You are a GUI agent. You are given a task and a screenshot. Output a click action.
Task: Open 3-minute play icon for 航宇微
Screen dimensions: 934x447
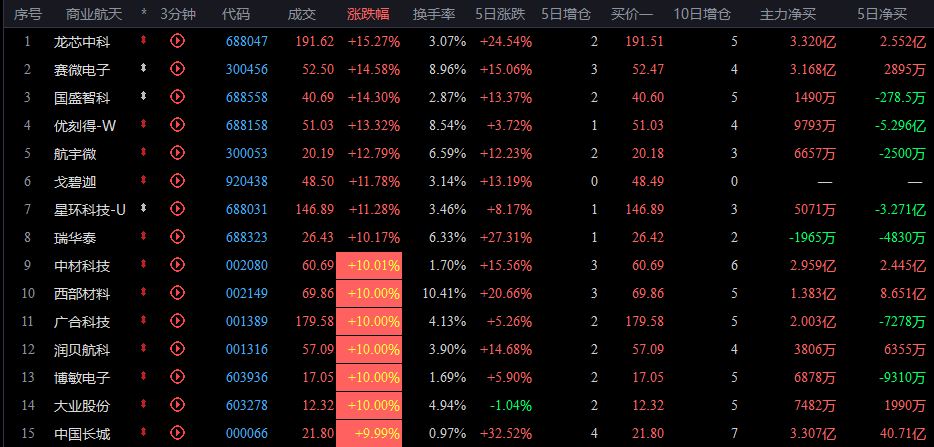[178, 153]
